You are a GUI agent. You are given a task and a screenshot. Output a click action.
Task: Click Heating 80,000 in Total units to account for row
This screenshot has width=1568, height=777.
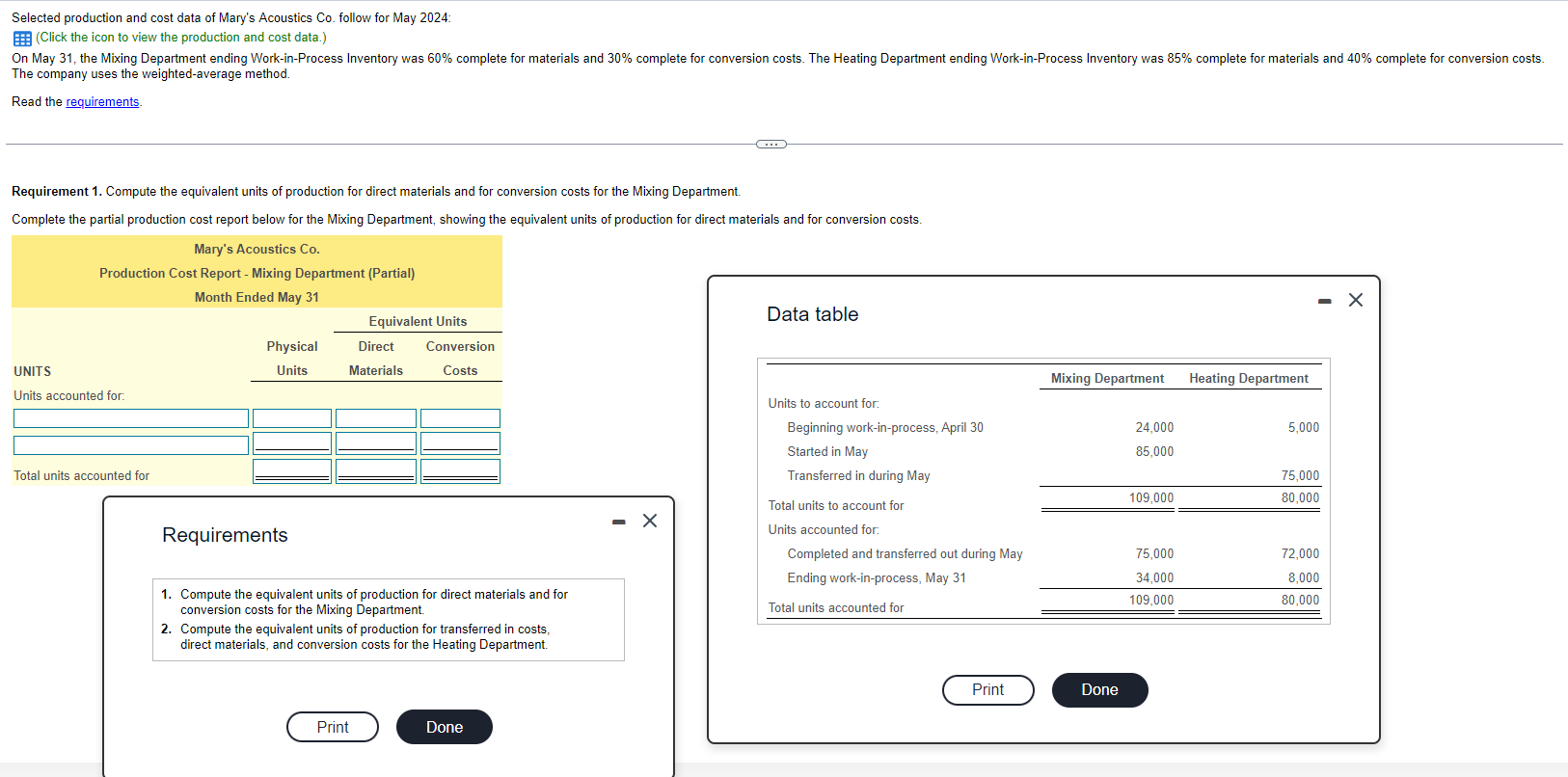[1300, 498]
